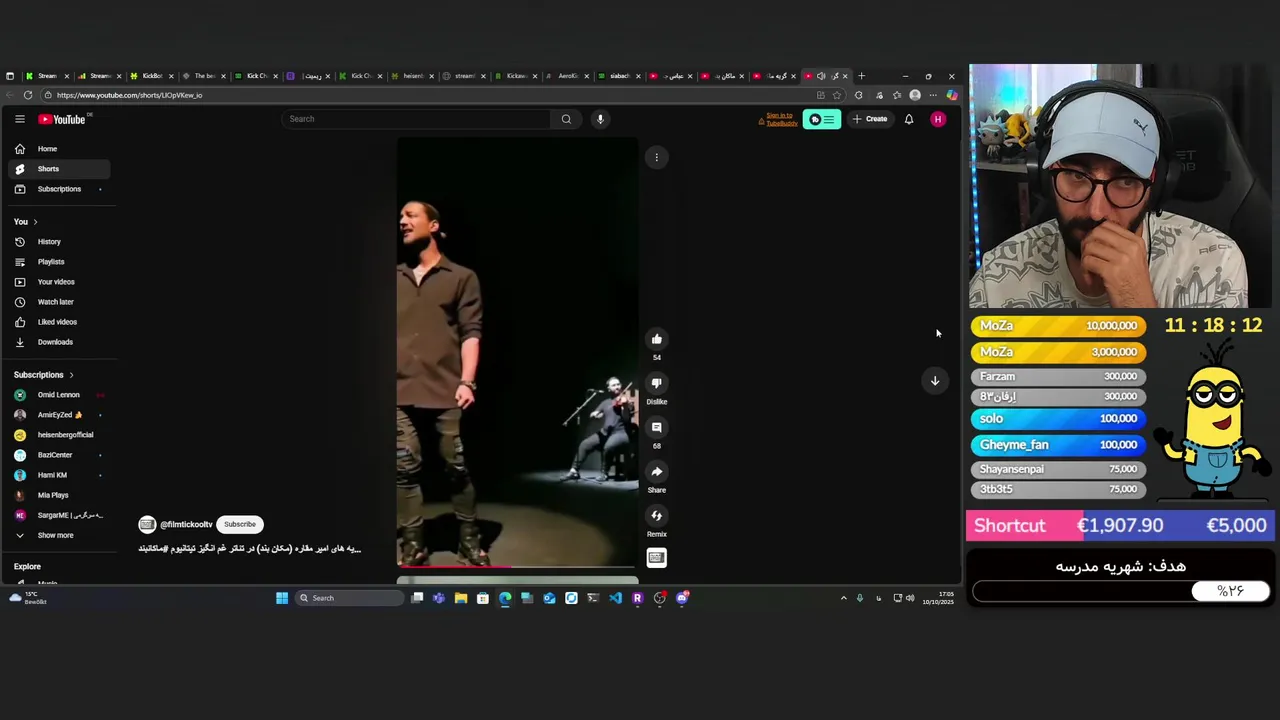Open Omid Lennon subscription channel
The height and width of the screenshot is (720, 1280).
pyautogui.click(x=58, y=395)
